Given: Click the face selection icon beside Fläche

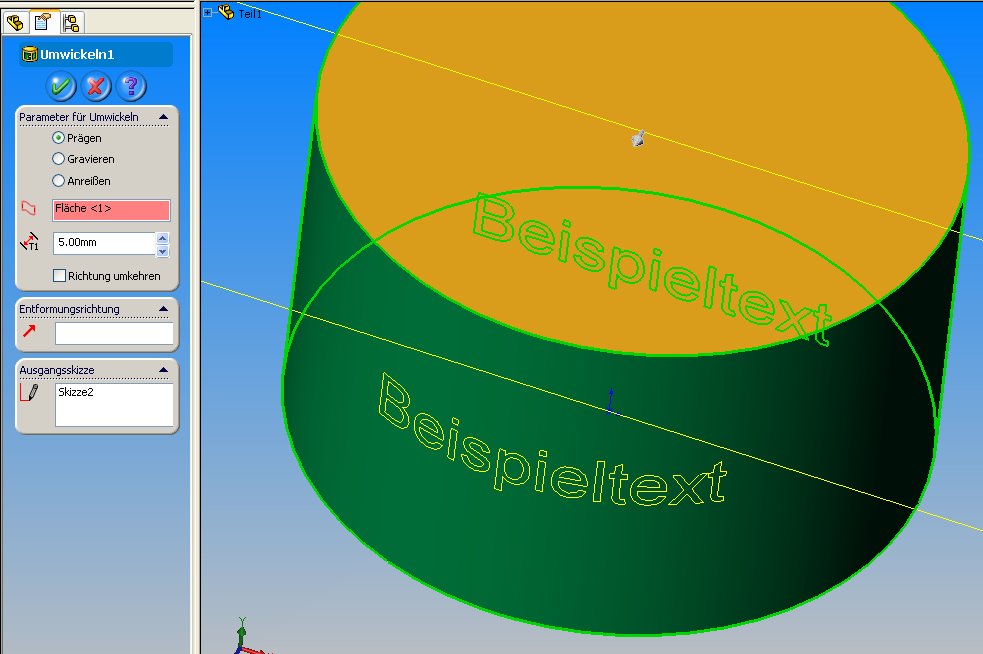Looking at the screenshot, I should (29, 208).
